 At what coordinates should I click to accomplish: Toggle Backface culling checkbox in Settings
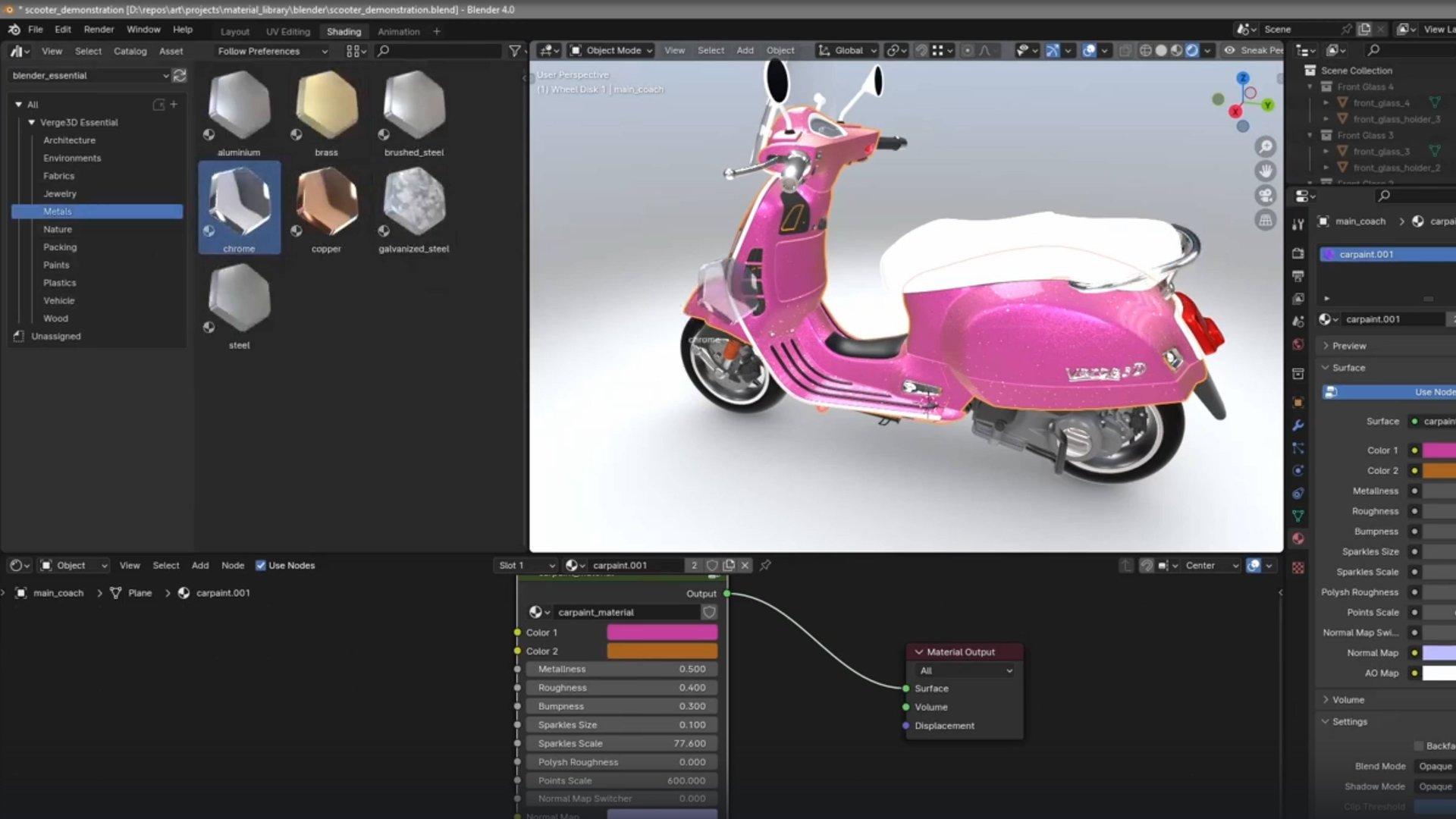(1419, 745)
